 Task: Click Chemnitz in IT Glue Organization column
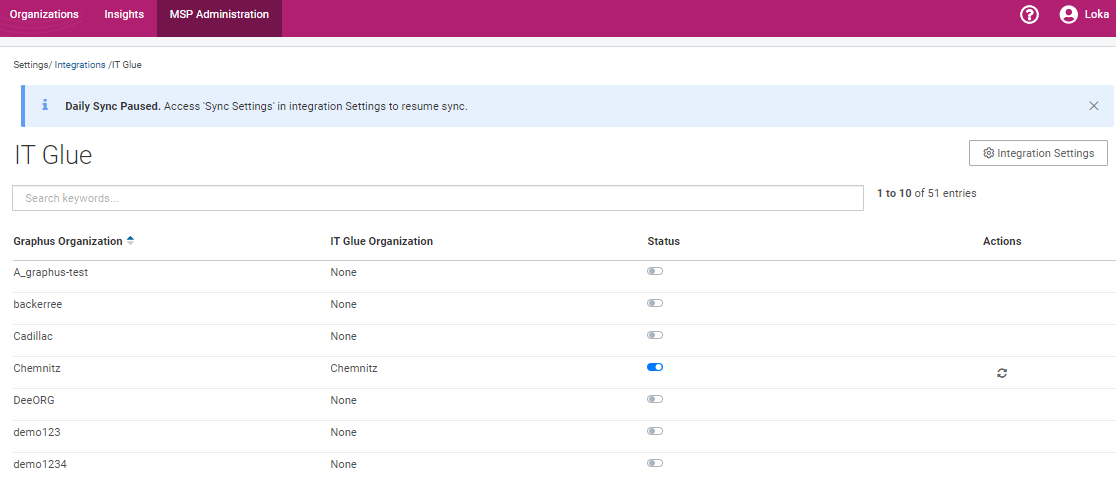(354, 368)
